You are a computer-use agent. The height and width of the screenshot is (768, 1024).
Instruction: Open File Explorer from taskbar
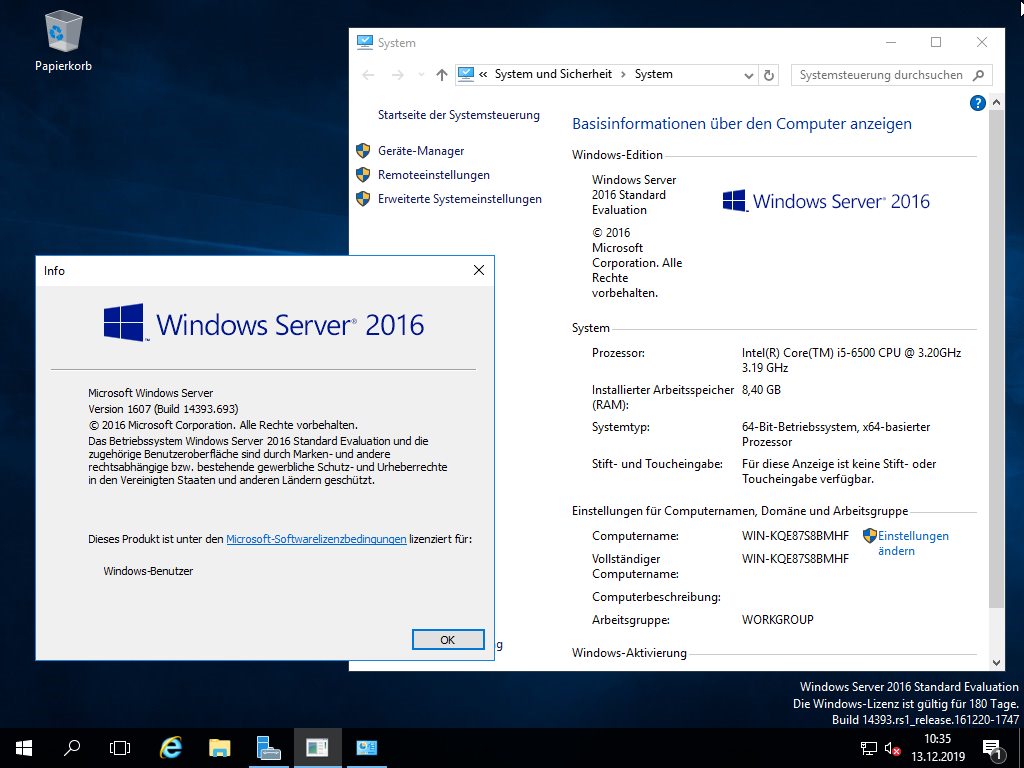(x=219, y=748)
